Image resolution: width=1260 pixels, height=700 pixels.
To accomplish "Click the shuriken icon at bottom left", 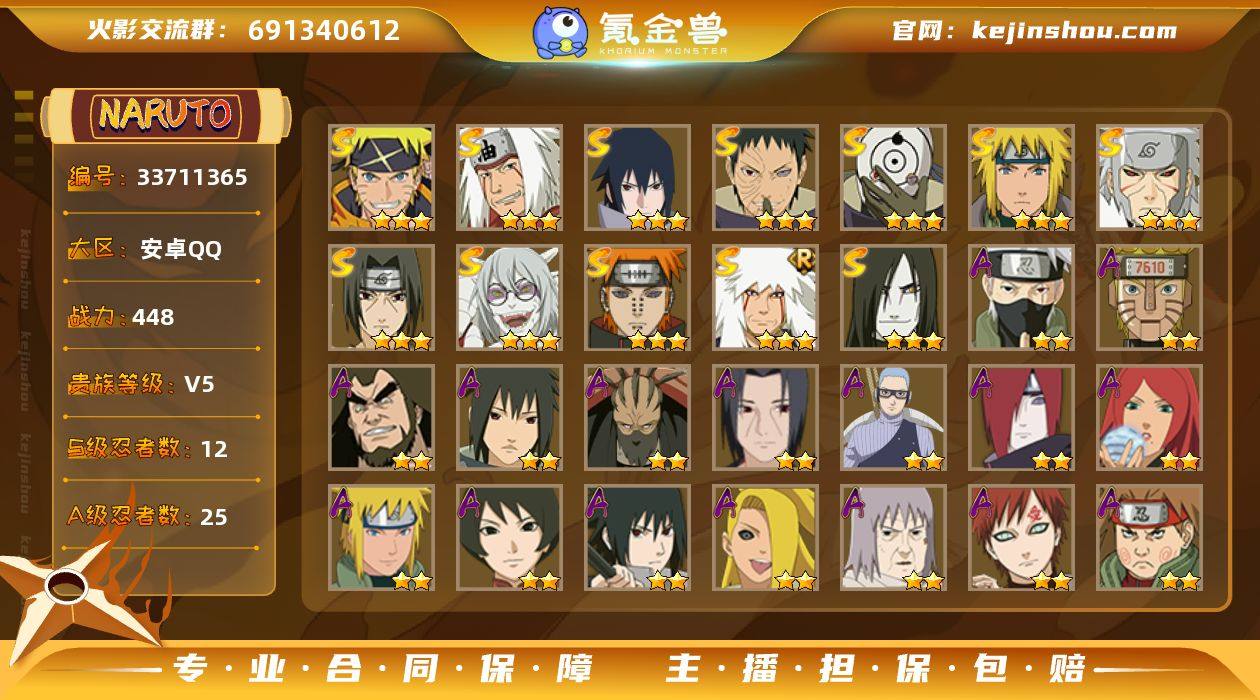I will (x=70, y=590).
